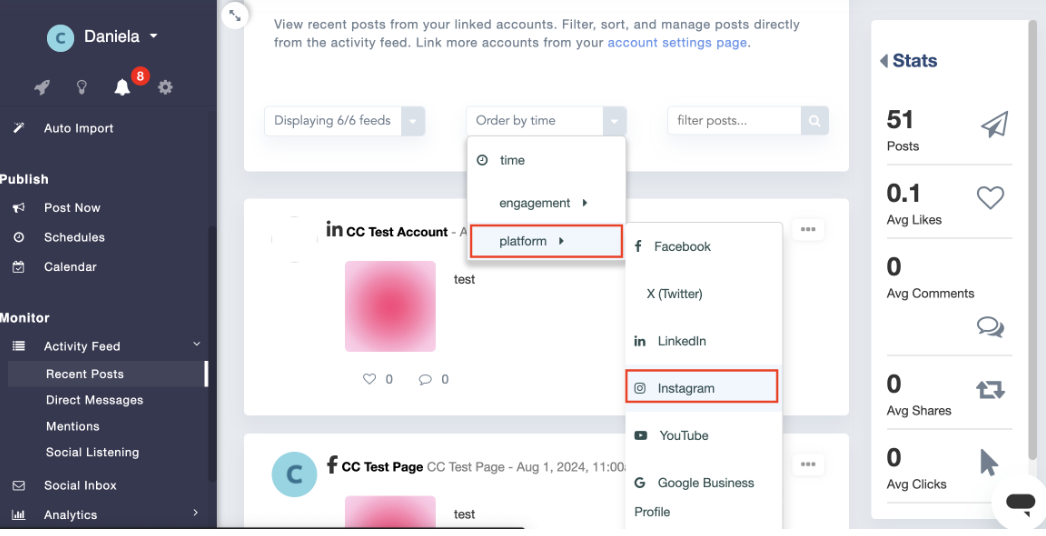The image size is (1046, 536).
Task: Click the comment icon on LinkedIn post
Action: click(x=425, y=379)
